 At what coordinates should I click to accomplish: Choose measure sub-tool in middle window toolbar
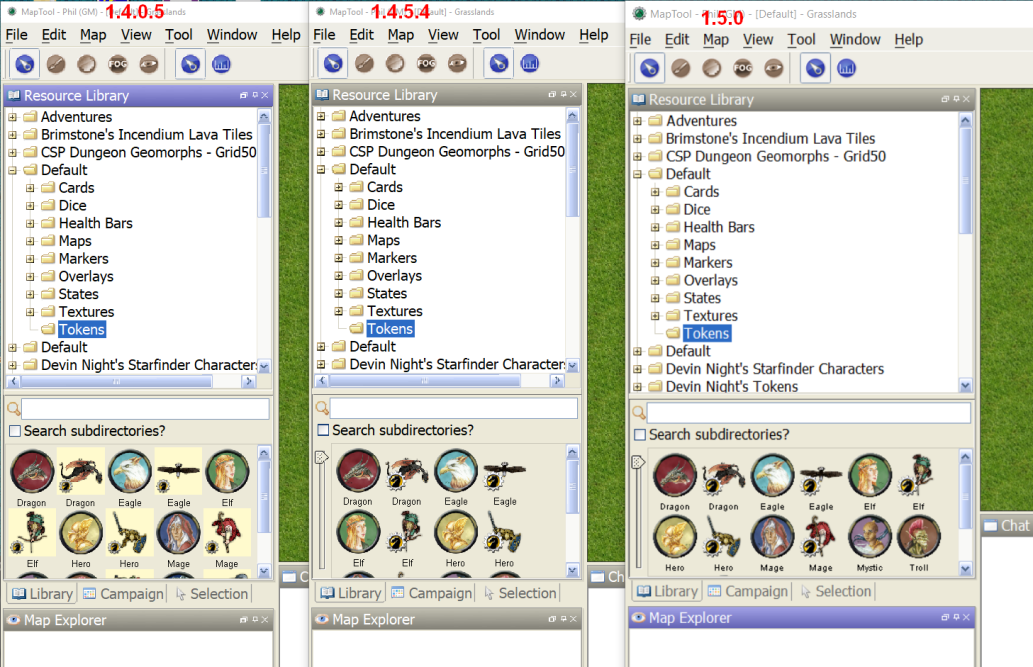tap(530, 64)
